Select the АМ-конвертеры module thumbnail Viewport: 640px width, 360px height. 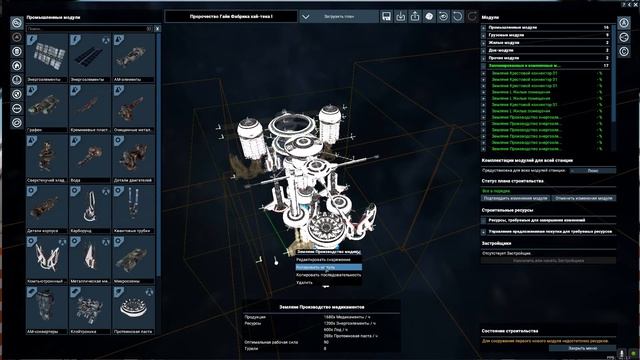coord(47,311)
